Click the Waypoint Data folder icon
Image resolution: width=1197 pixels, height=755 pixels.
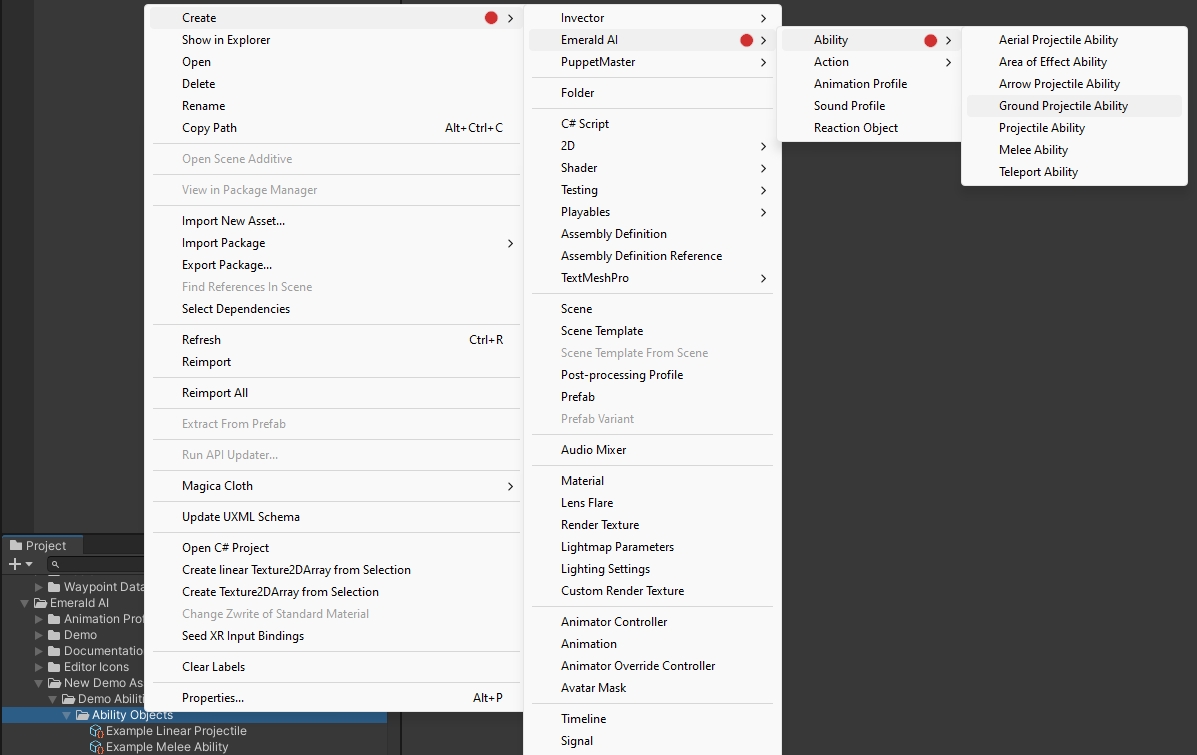tap(54, 587)
